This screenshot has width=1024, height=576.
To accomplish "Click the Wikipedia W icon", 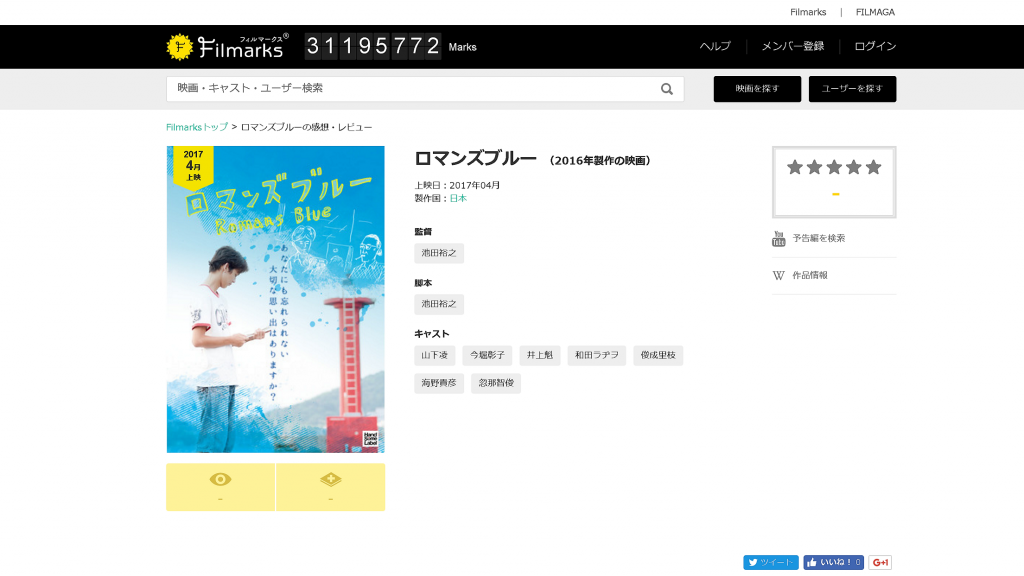I will coord(778,276).
